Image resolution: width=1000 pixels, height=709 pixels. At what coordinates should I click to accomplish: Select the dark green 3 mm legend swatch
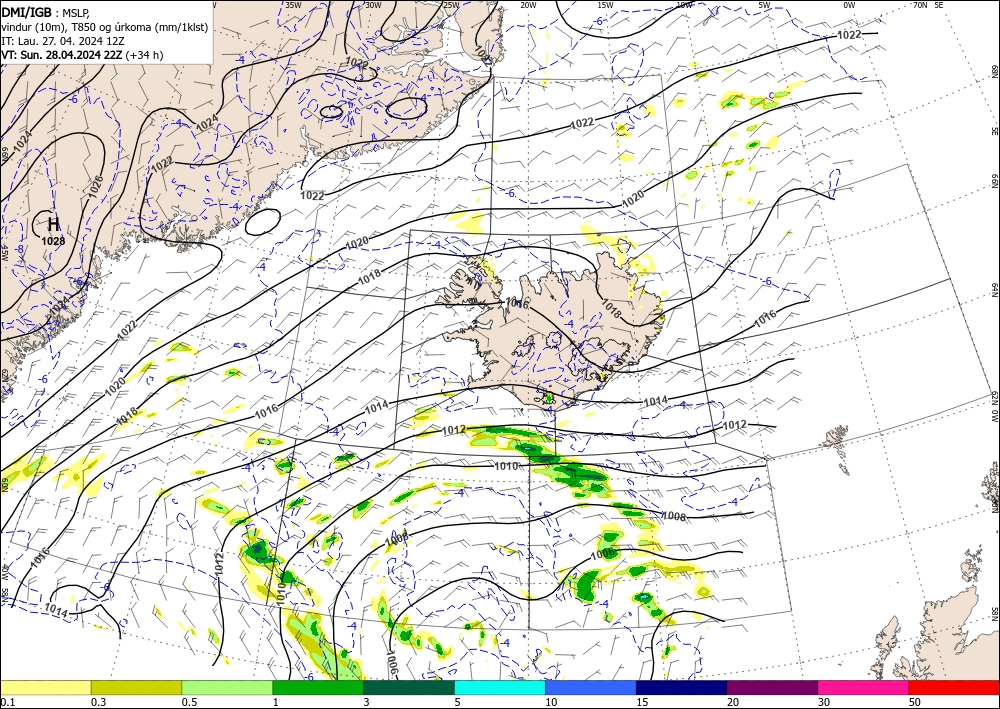pyautogui.click(x=409, y=687)
